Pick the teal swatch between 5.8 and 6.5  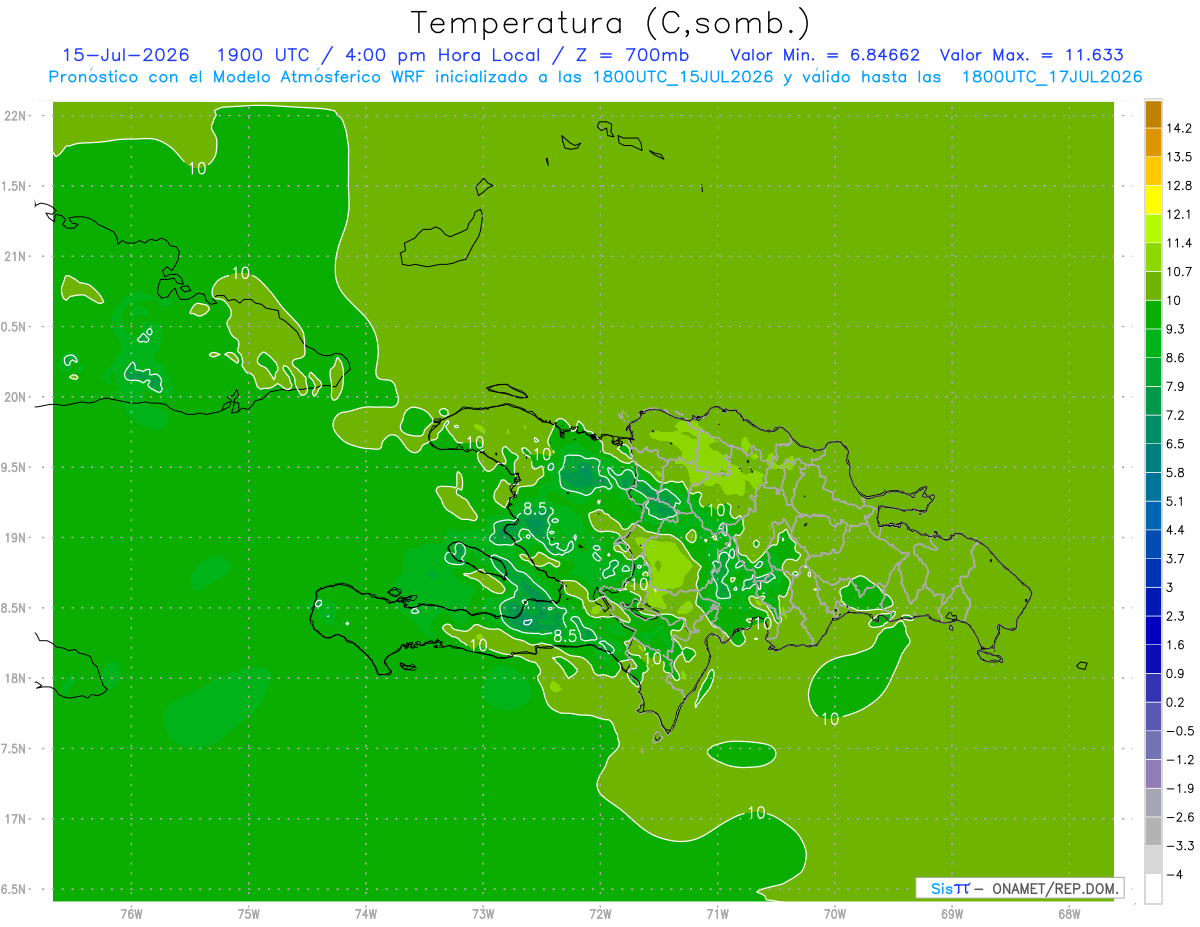point(1153,458)
